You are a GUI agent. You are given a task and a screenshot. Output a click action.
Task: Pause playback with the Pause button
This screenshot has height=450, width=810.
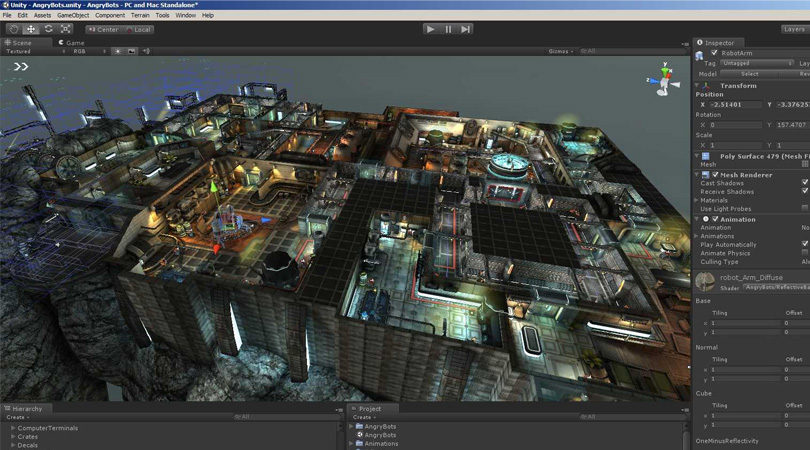point(448,29)
